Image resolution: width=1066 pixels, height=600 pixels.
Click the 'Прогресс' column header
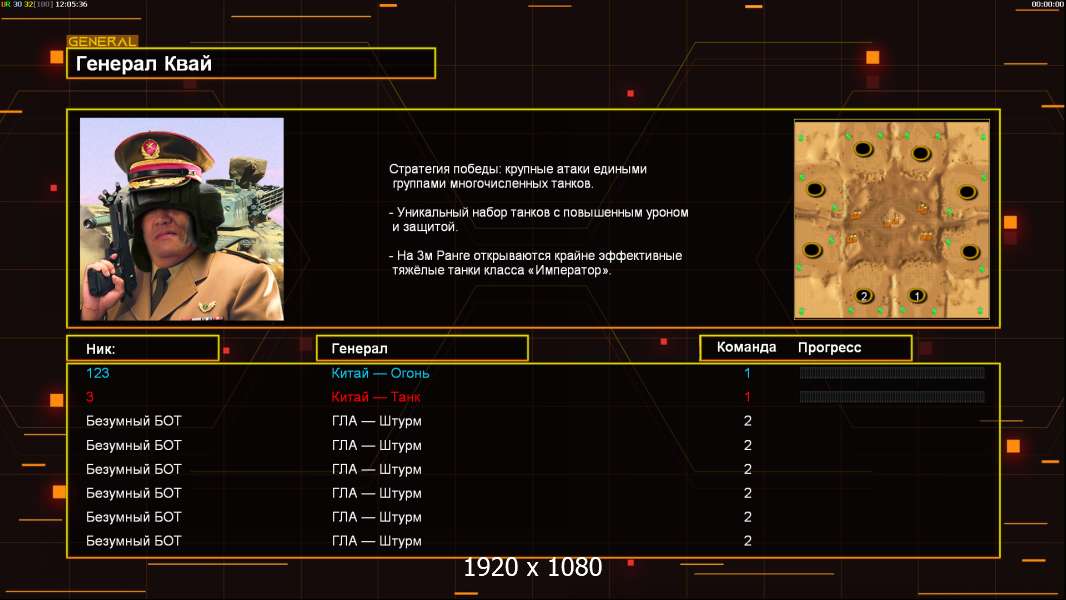(829, 347)
